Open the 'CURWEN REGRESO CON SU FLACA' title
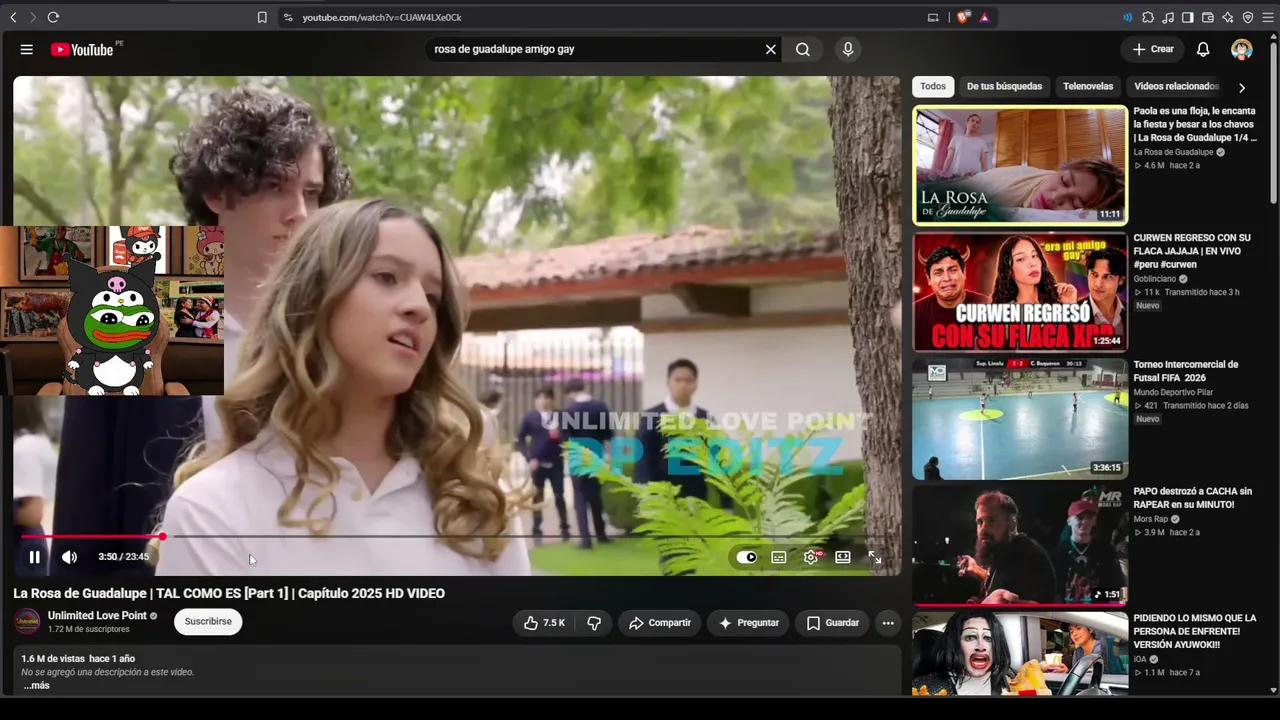This screenshot has width=1280, height=720. click(1192, 251)
